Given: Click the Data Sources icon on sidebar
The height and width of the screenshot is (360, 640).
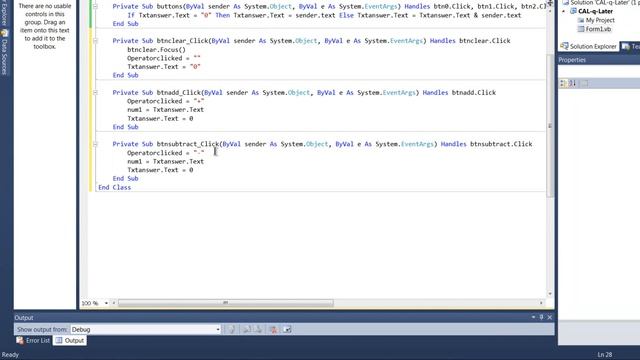Looking at the screenshot, I should pos(4,33).
